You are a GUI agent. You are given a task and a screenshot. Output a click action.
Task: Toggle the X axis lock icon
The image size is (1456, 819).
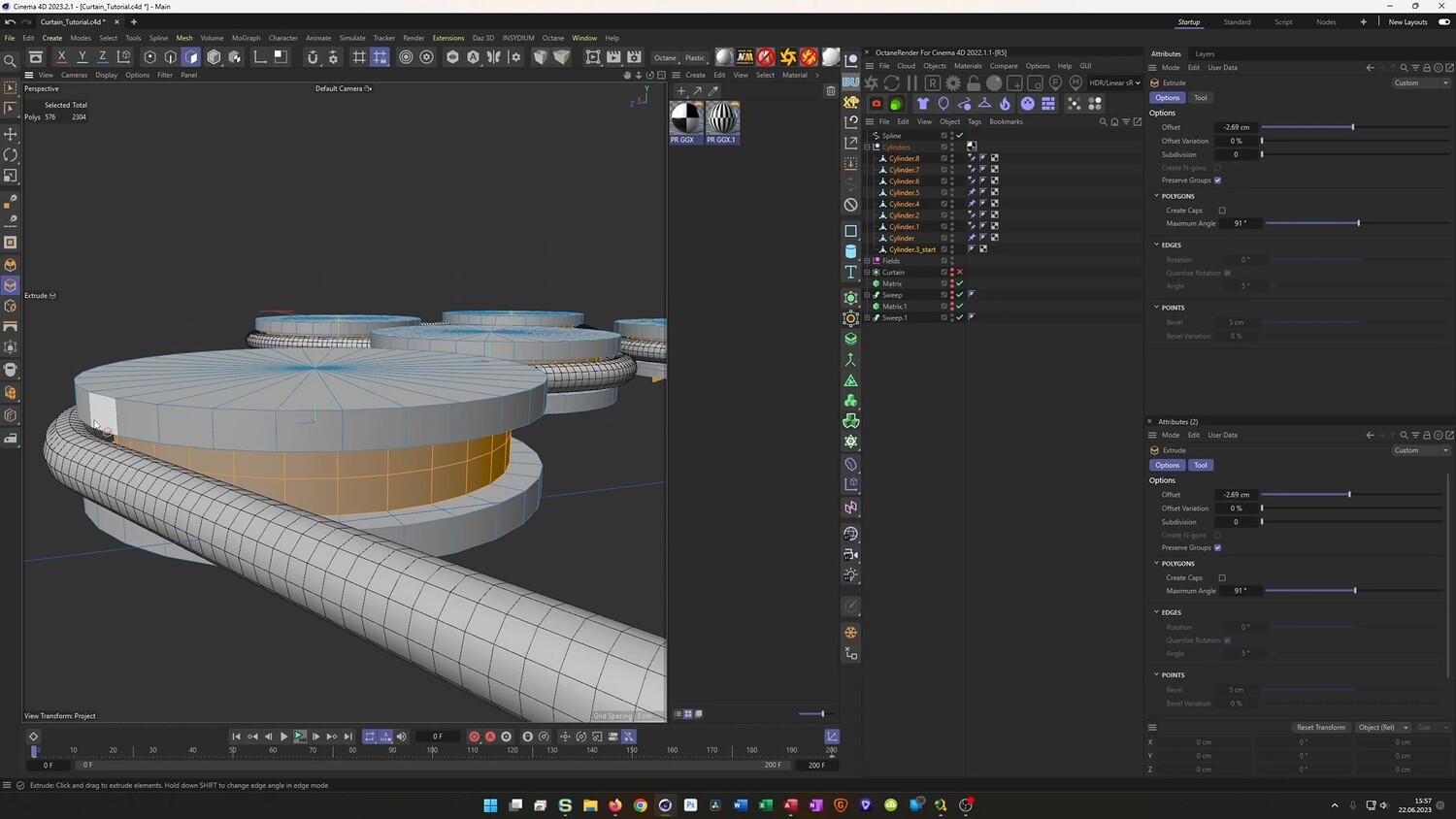point(61,57)
